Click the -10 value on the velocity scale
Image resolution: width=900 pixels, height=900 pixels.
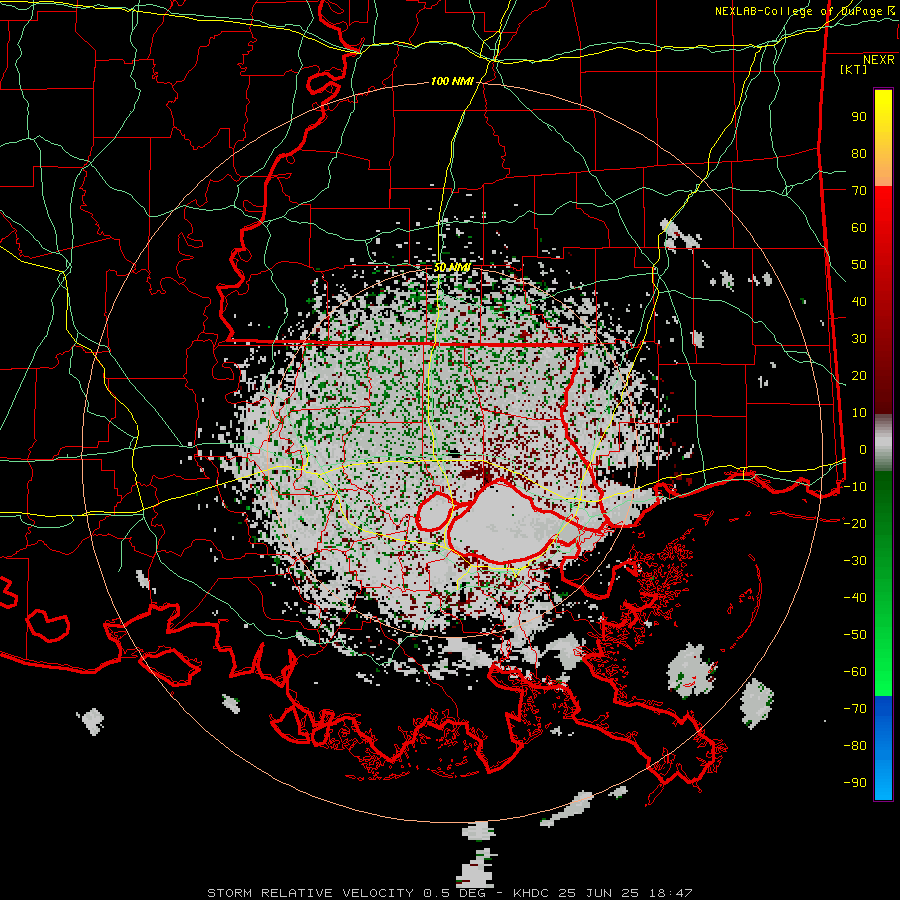(855, 487)
